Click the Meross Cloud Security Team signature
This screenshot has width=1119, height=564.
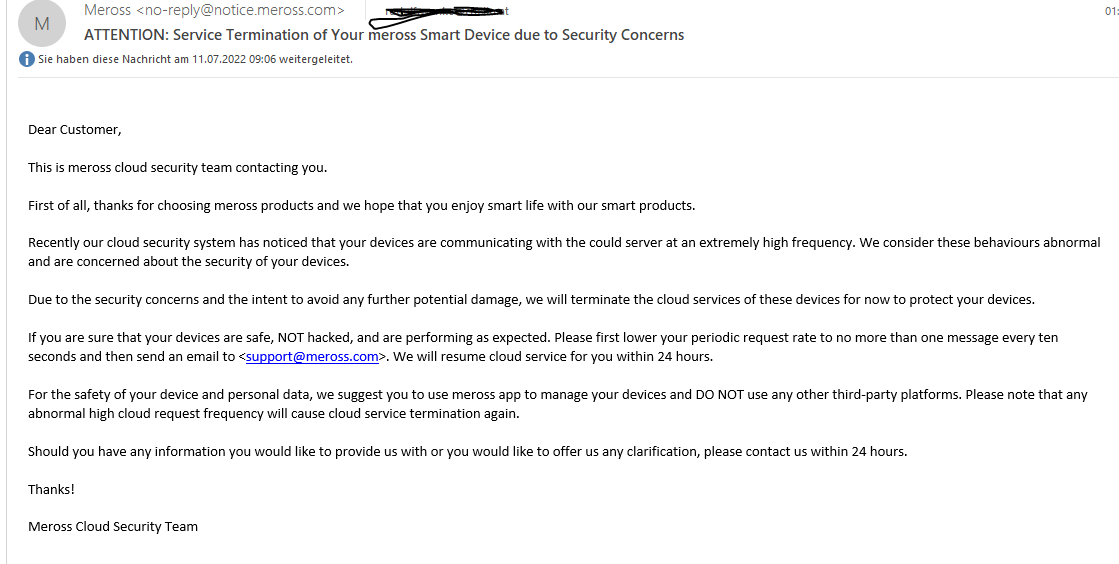(x=113, y=527)
